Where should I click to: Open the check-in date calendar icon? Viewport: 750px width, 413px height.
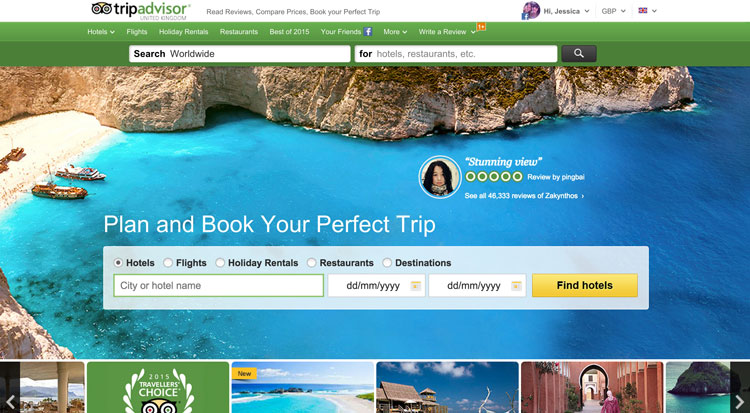(x=416, y=286)
